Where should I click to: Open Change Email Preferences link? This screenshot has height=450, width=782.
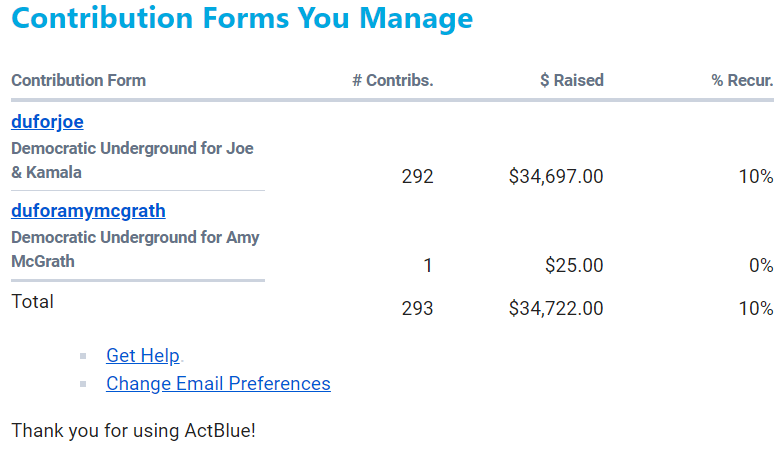218,383
